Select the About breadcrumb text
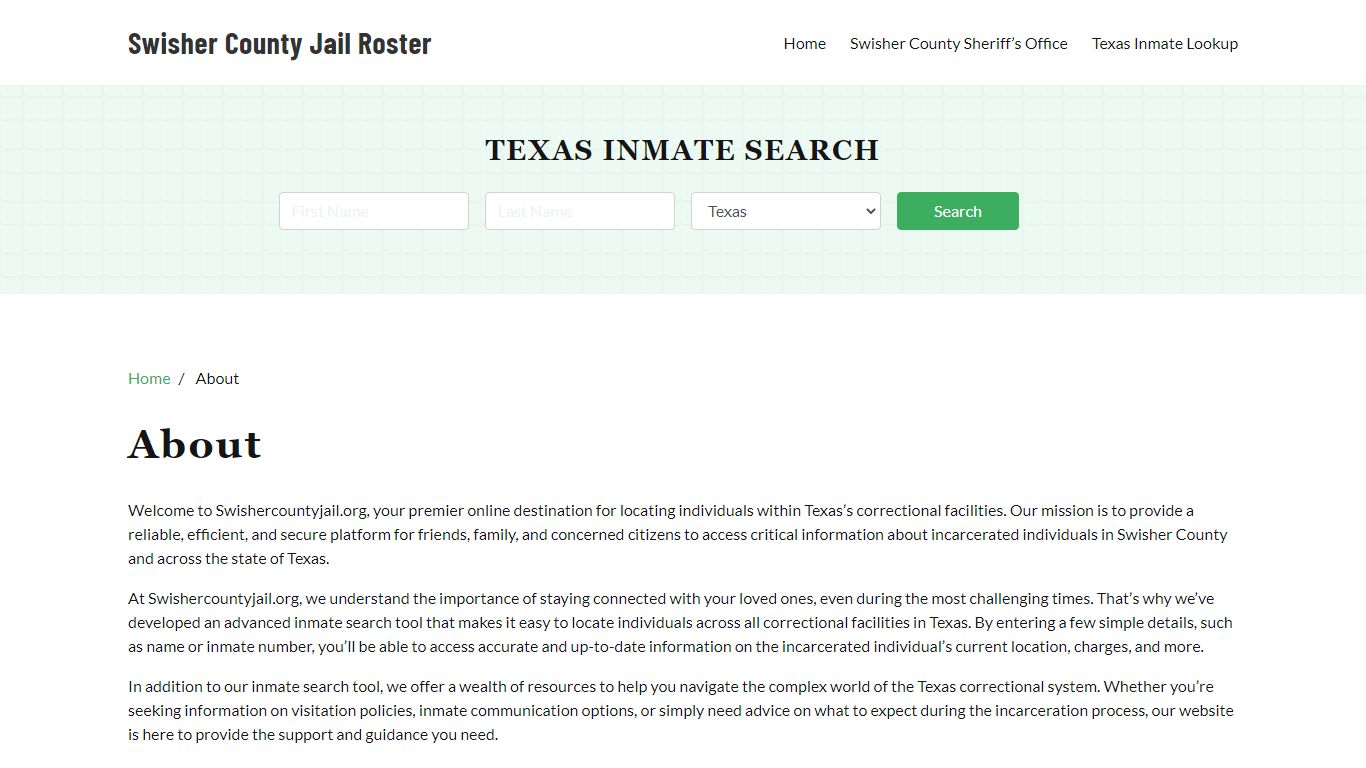1366x768 pixels. [x=217, y=378]
